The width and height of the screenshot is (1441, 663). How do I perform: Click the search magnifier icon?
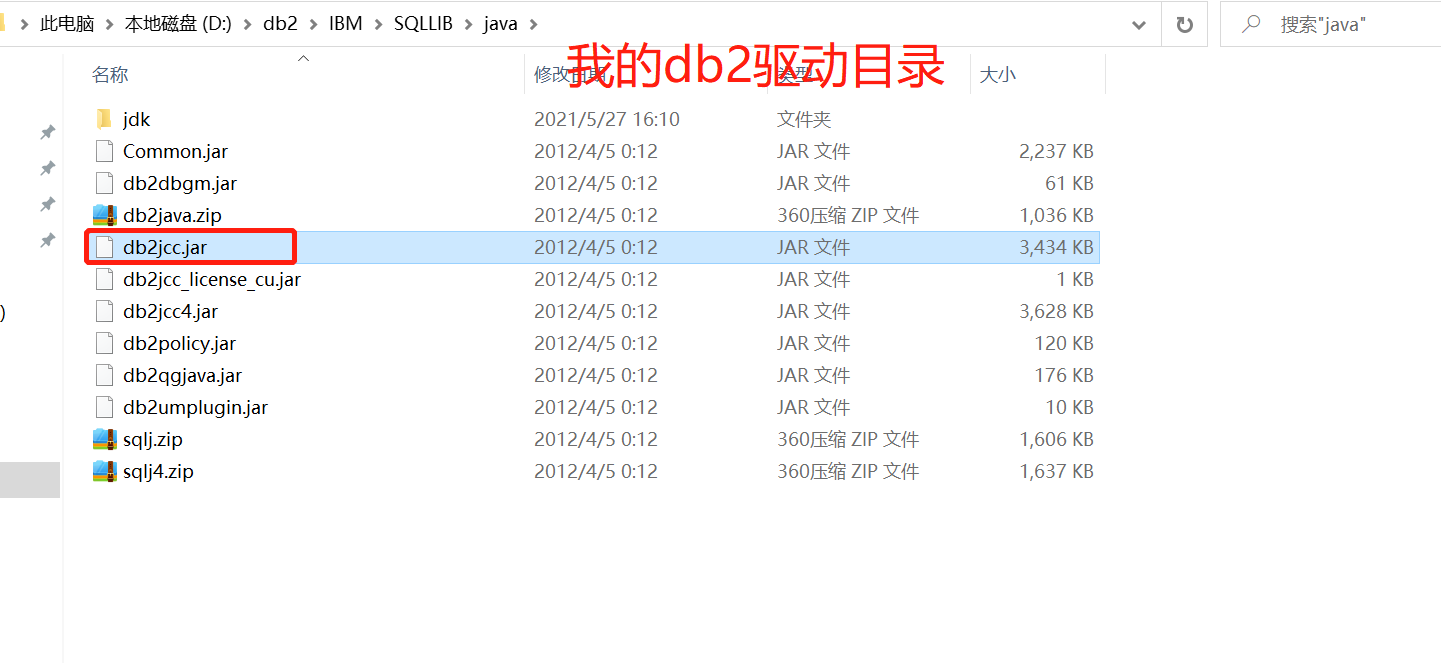[1251, 24]
